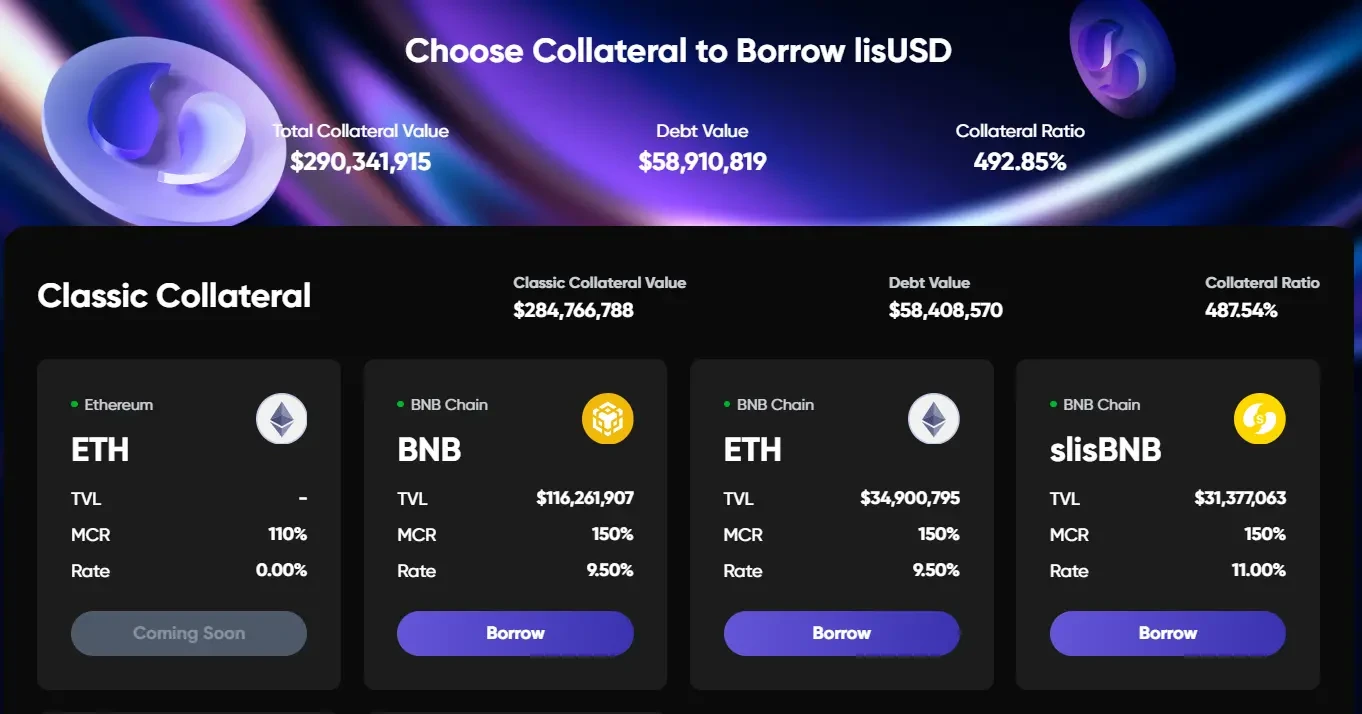Click the green dot beside BNB's chain label

click(x=400, y=405)
